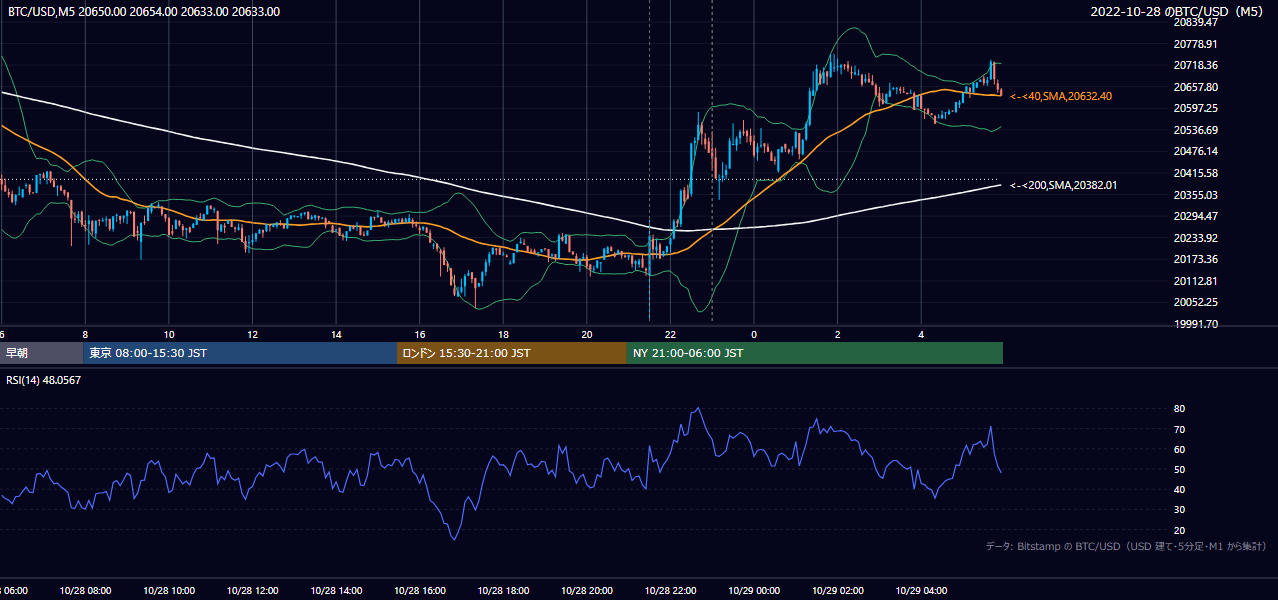Click price axis label 20536.69

1195,130
